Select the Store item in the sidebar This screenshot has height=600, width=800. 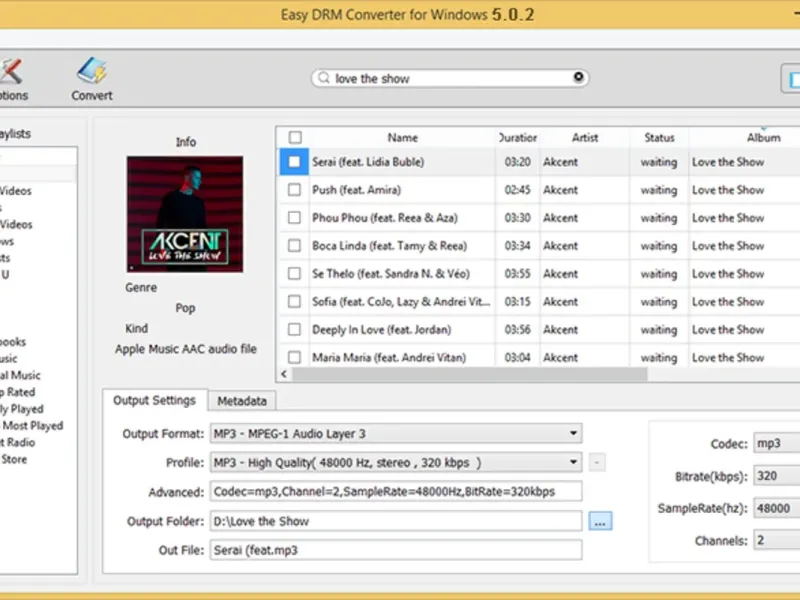pos(14,459)
